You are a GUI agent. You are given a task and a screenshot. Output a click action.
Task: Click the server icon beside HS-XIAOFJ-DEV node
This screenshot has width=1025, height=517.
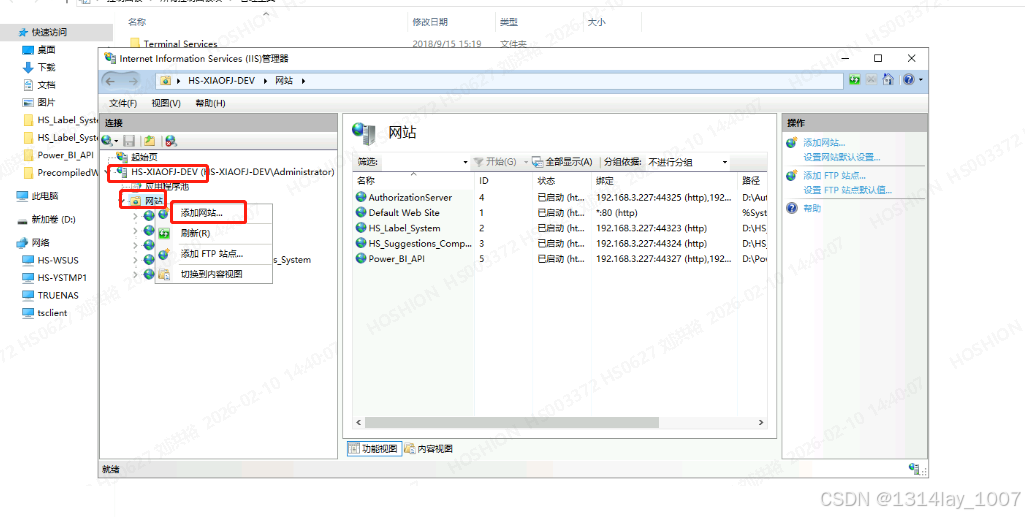[x=120, y=173]
